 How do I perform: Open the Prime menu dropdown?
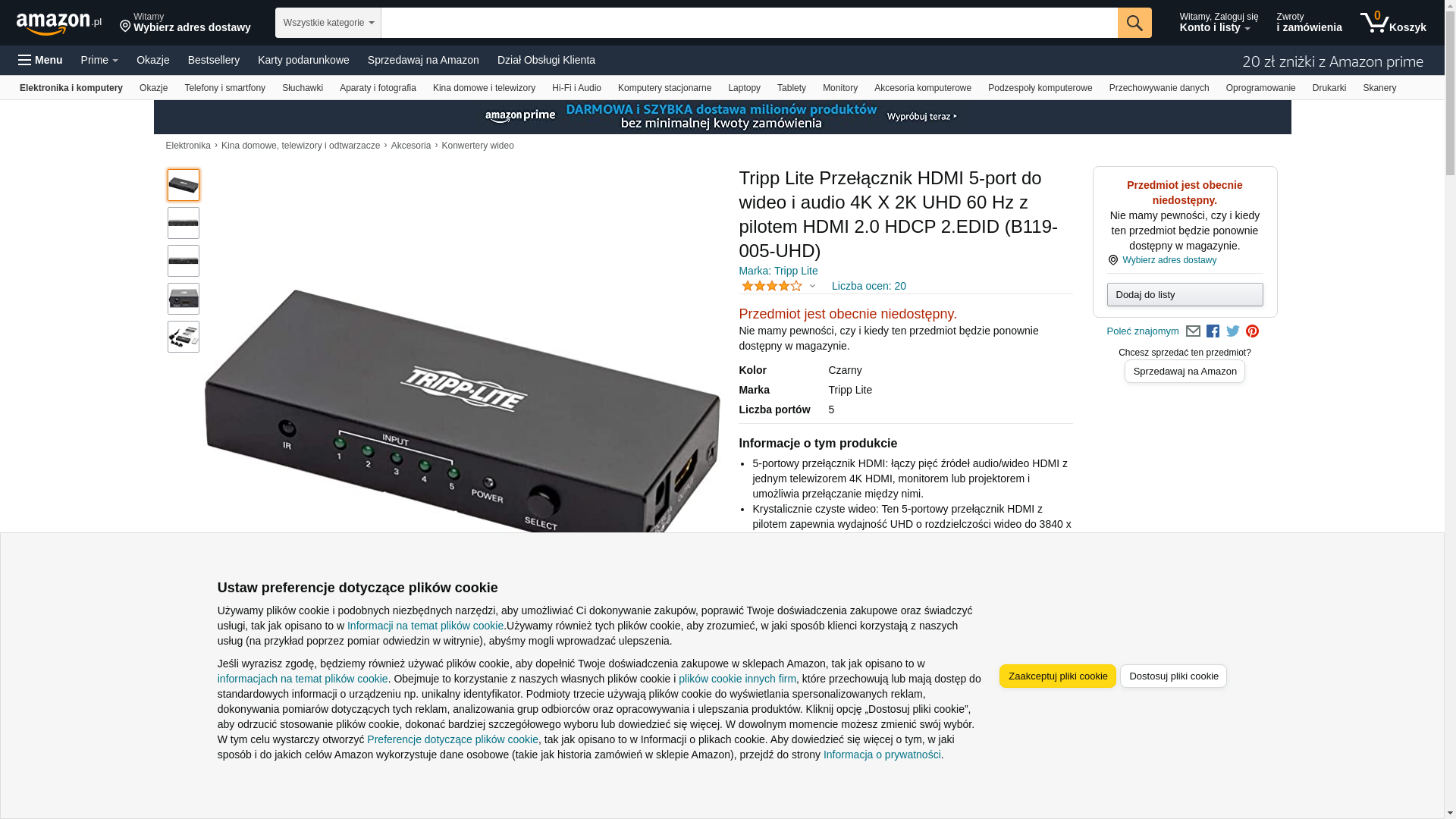pyautogui.click(x=99, y=60)
